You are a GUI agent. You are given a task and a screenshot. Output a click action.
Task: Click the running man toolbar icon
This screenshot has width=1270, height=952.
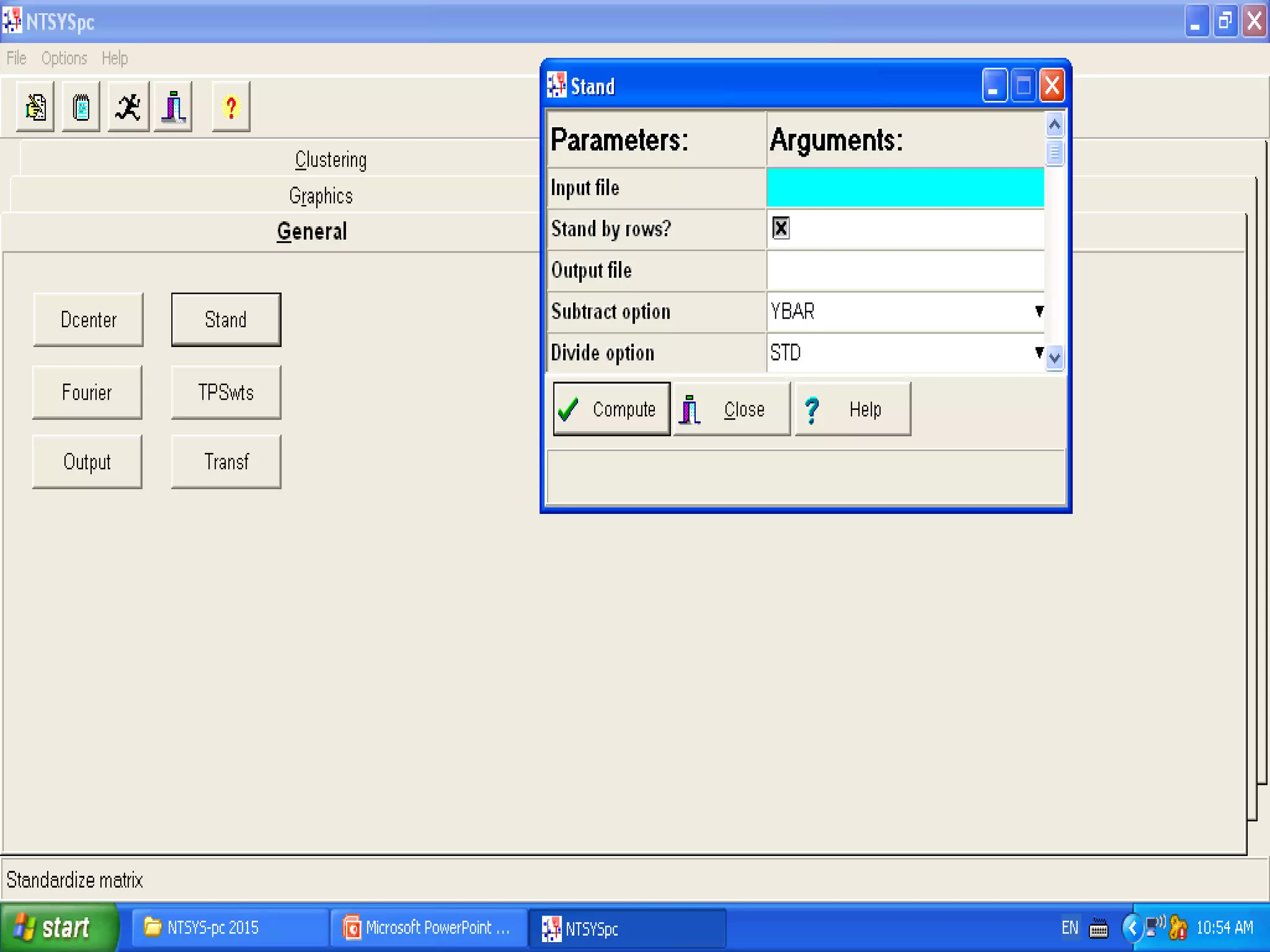(x=128, y=107)
